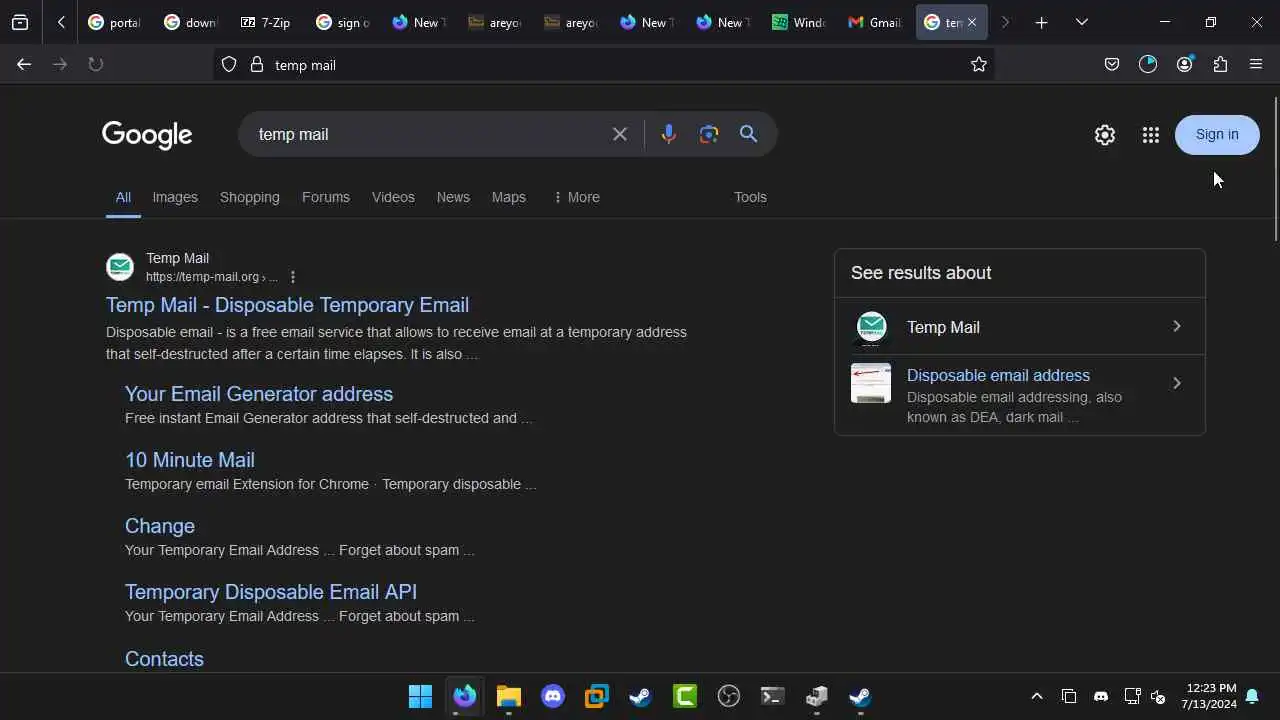Open Temporary Disposable Email API link
1280x720 pixels.
271,592
